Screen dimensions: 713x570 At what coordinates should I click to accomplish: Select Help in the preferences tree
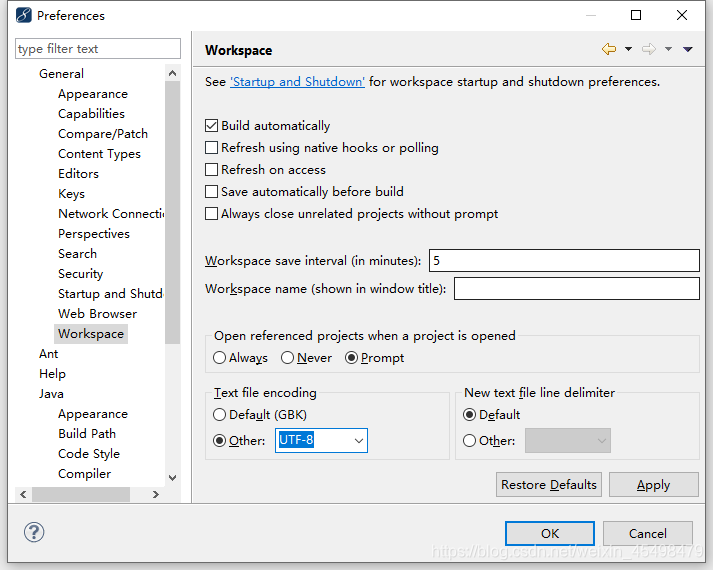[52, 374]
